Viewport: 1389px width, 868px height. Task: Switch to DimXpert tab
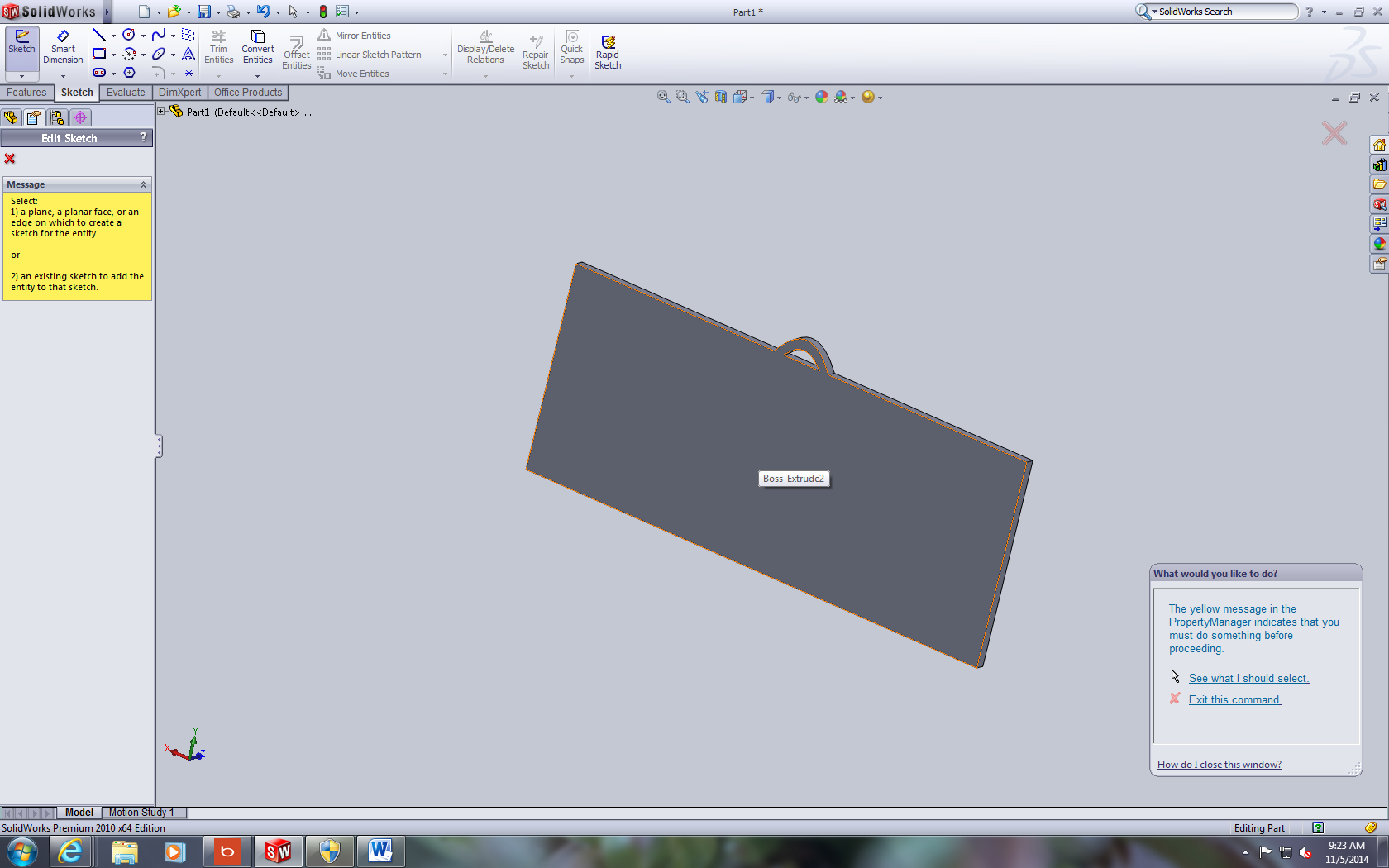180,93
